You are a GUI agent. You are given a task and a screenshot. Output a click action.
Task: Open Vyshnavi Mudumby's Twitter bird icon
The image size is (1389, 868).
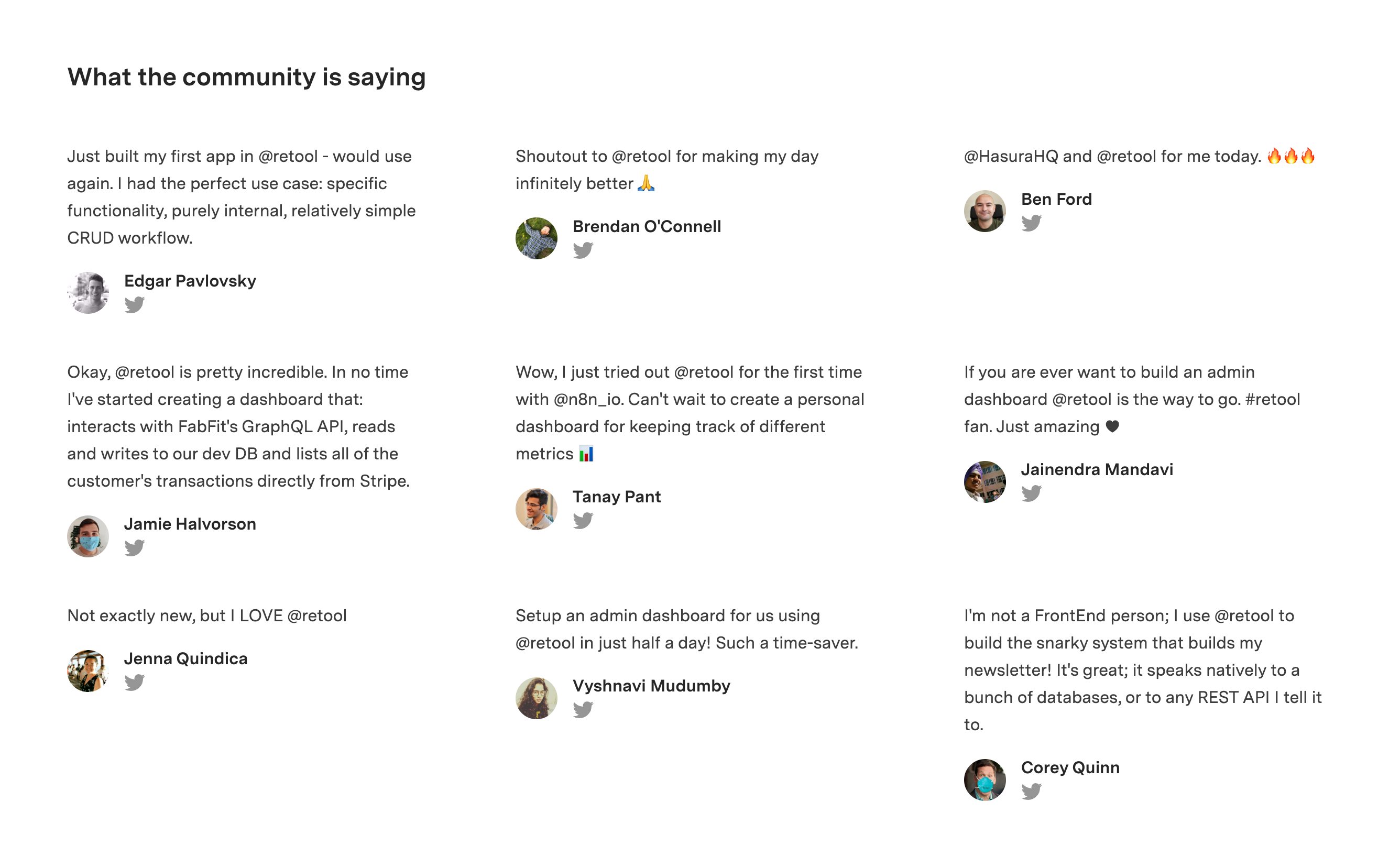coord(583,710)
